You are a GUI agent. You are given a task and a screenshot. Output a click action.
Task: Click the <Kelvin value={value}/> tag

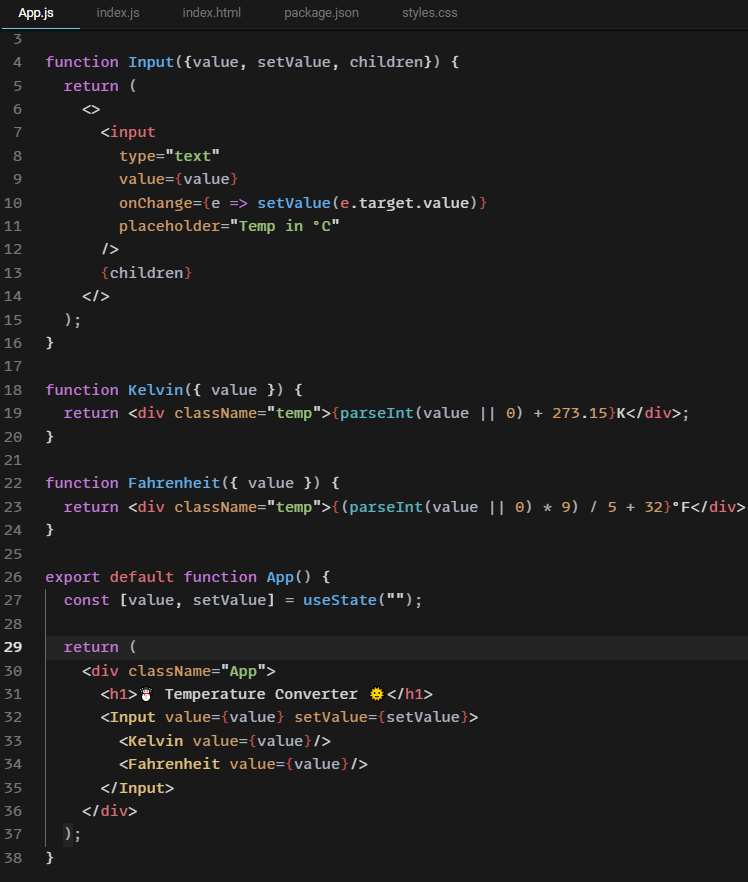pyautogui.click(x=224, y=741)
